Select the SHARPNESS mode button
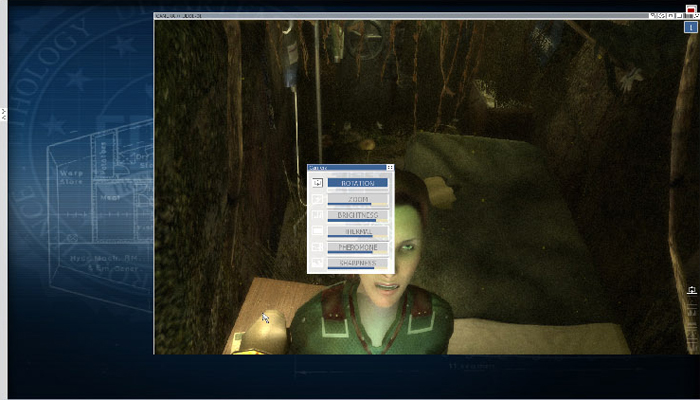Image resolution: width=700 pixels, height=400 pixels. tap(358, 263)
